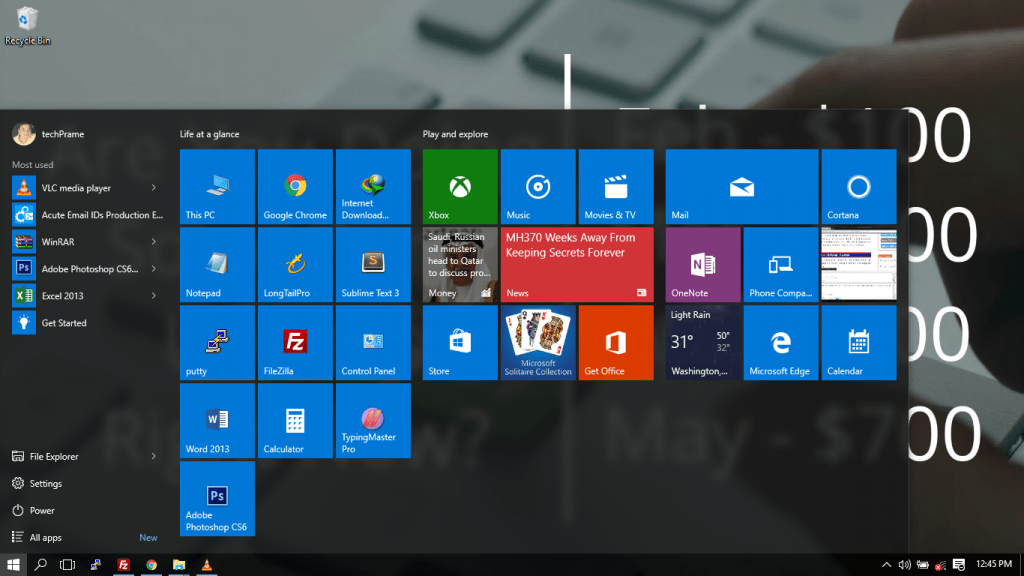1024x576 pixels.
Task: Open Acute Email IDs Production from Most used
Action: [x=88, y=215]
